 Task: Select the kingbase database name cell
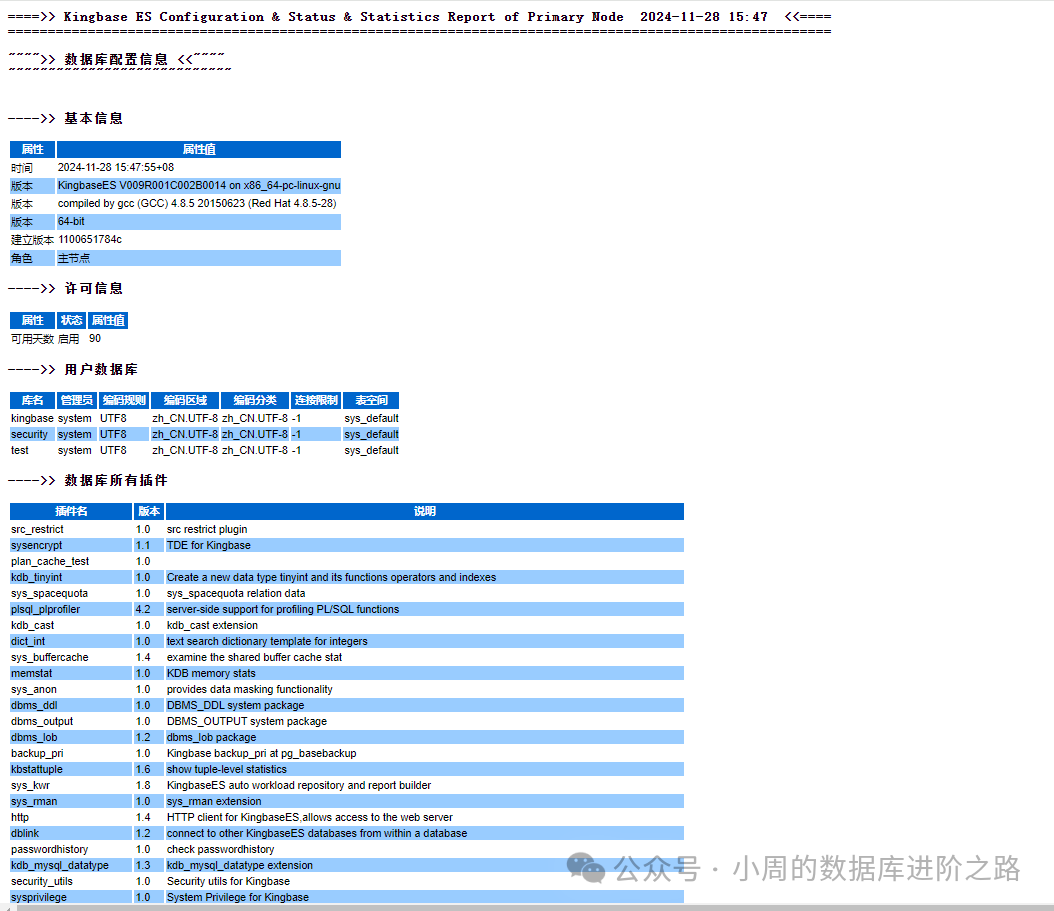pos(32,418)
